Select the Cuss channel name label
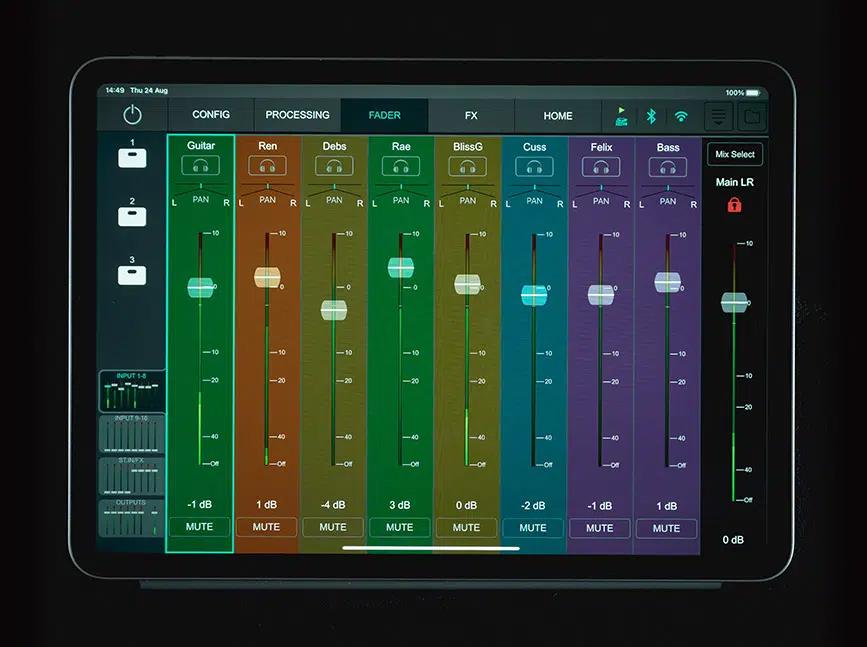The width and height of the screenshot is (867, 647). pyautogui.click(x=533, y=146)
